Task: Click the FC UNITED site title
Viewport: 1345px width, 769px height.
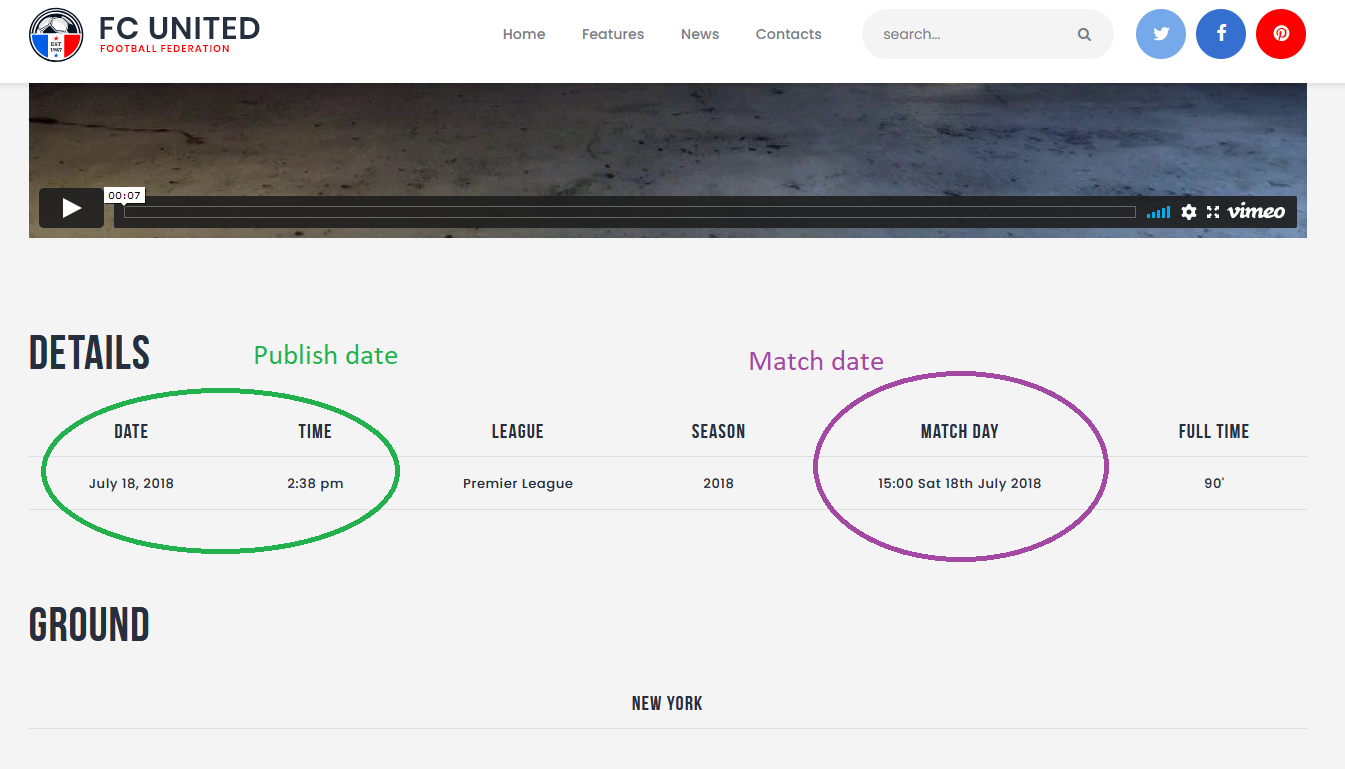Action: tap(180, 28)
